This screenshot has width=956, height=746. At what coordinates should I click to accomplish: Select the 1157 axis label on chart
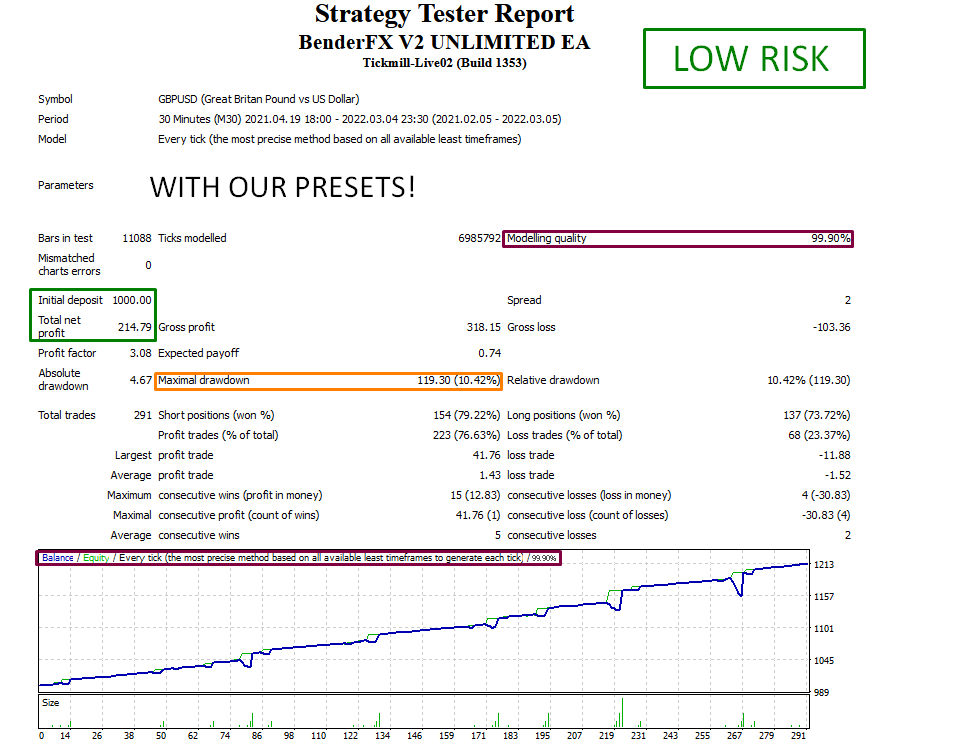[824, 597]
